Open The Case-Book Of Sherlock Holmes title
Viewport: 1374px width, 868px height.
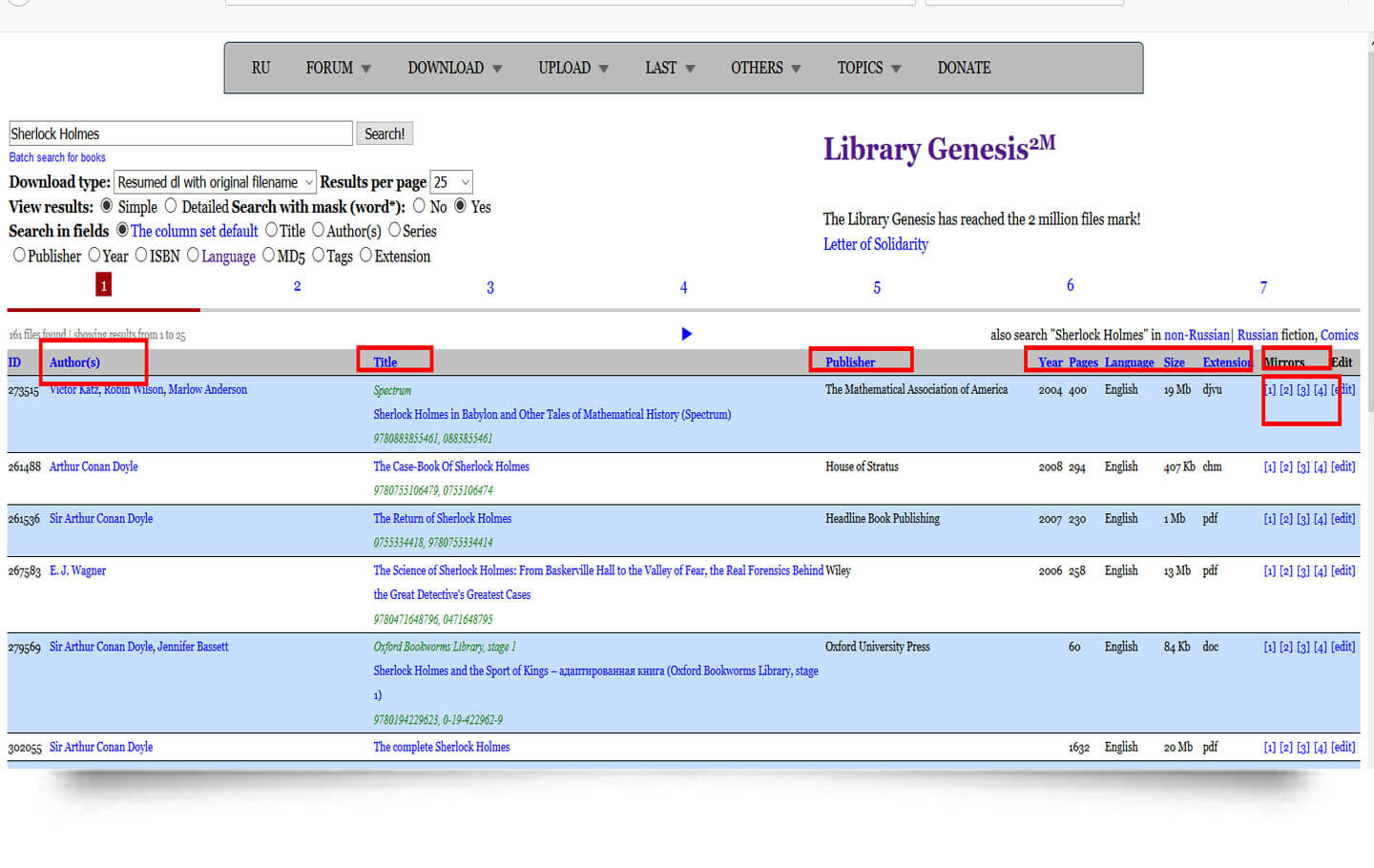point(451,466)
